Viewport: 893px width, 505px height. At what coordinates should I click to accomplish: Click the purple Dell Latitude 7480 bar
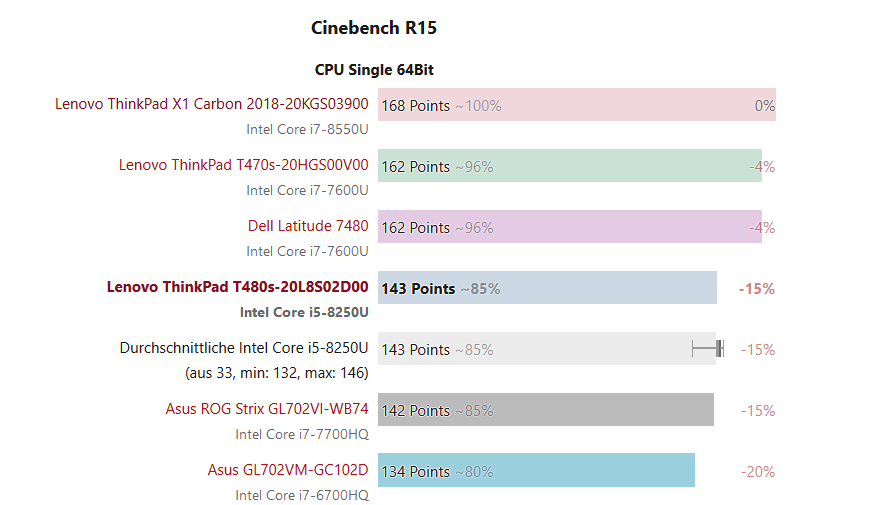point(620,227)
